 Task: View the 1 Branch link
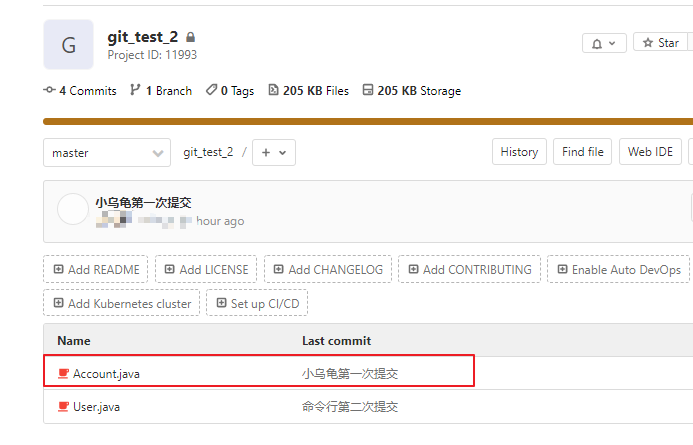point(161,91)
